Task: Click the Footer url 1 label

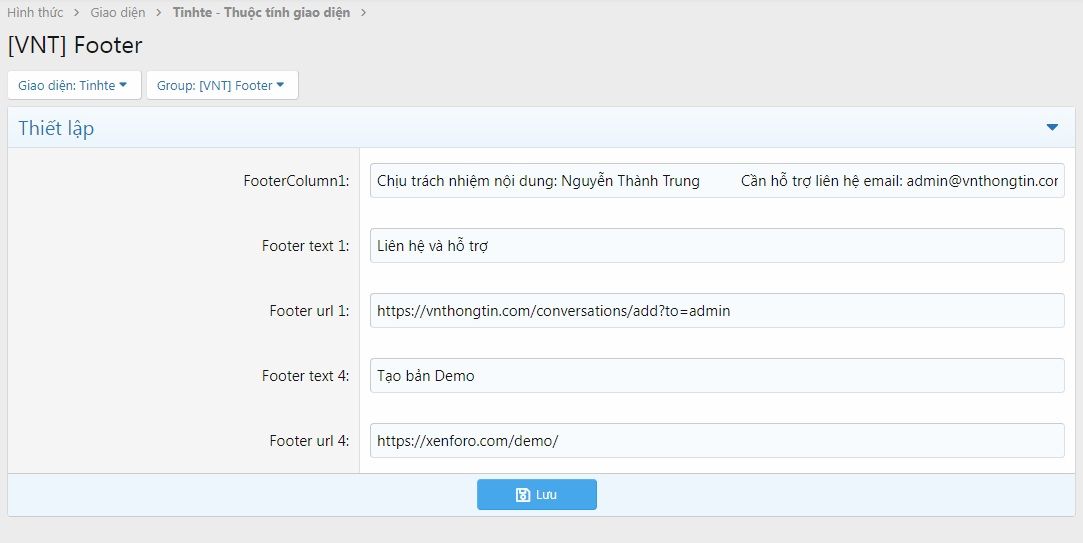Action: pos(309,311)
